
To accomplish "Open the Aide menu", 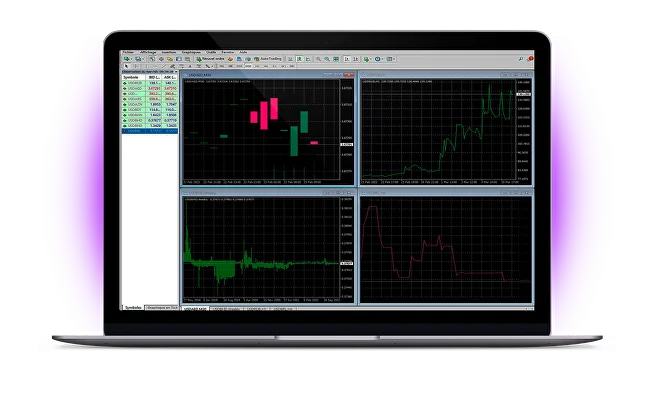I will point(243,52).
